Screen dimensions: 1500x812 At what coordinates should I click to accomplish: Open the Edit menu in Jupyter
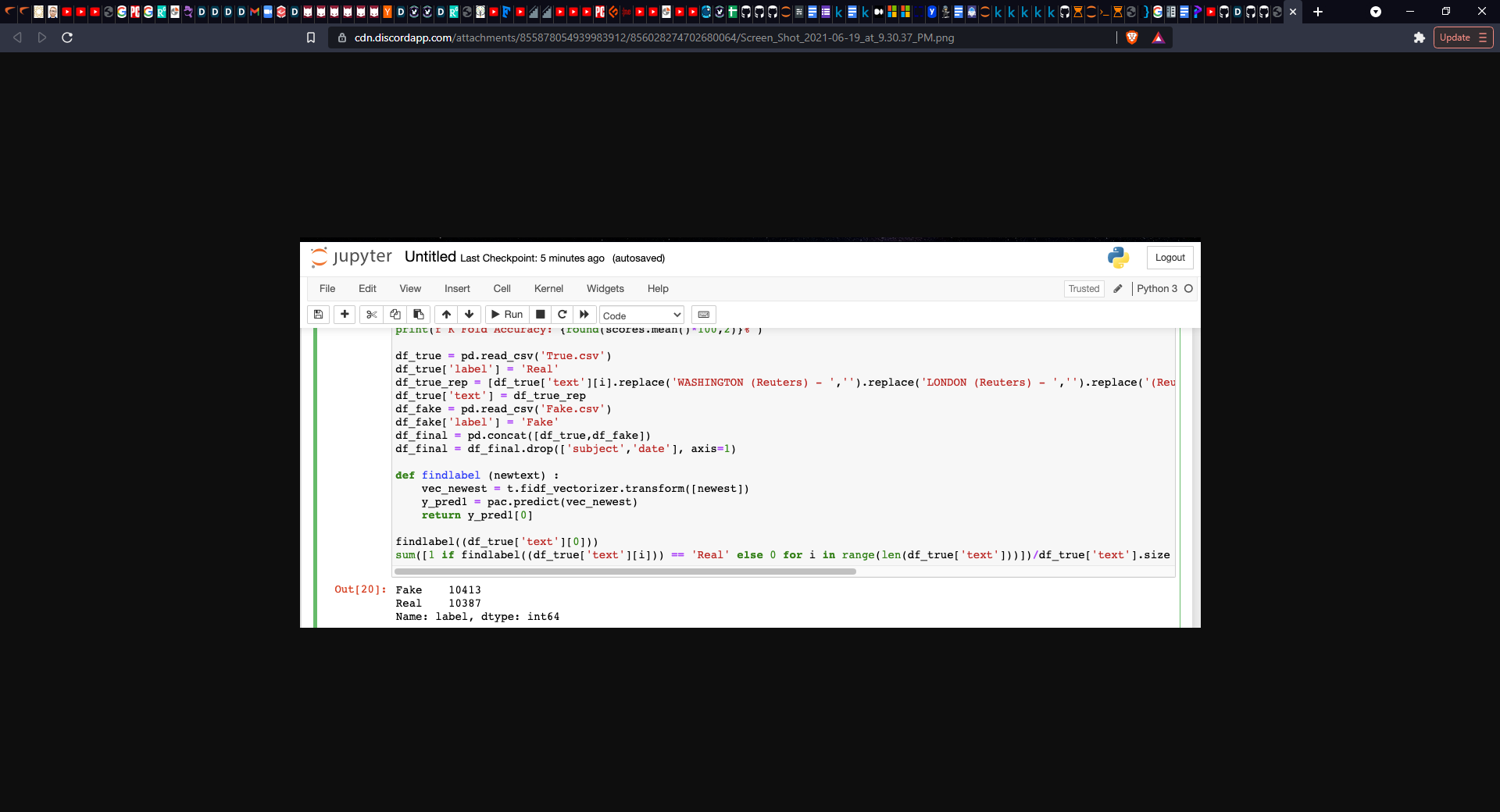point(367,289)
